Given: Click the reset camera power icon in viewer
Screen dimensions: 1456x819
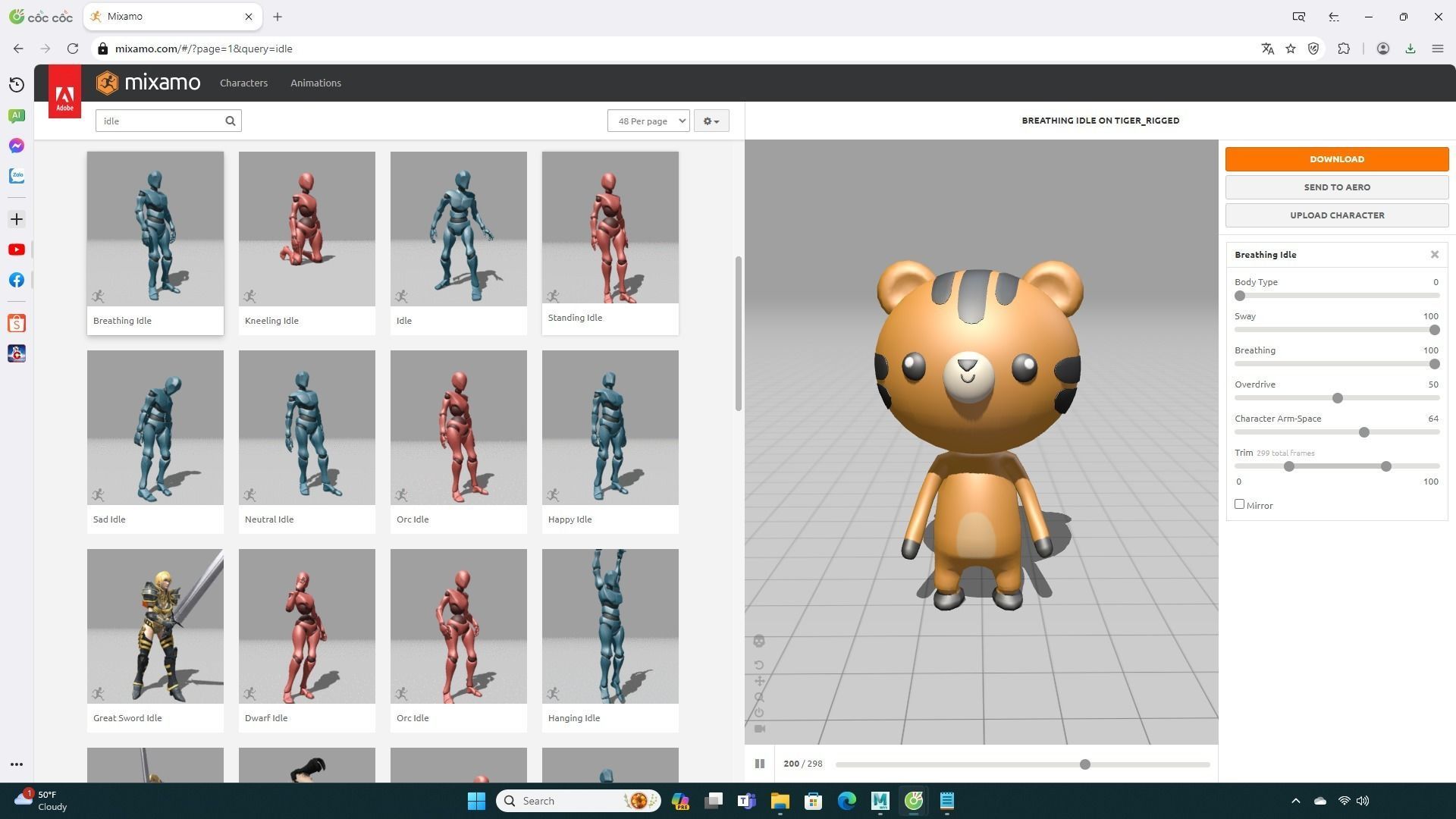Looking at the screenshot, I should 759,713.
